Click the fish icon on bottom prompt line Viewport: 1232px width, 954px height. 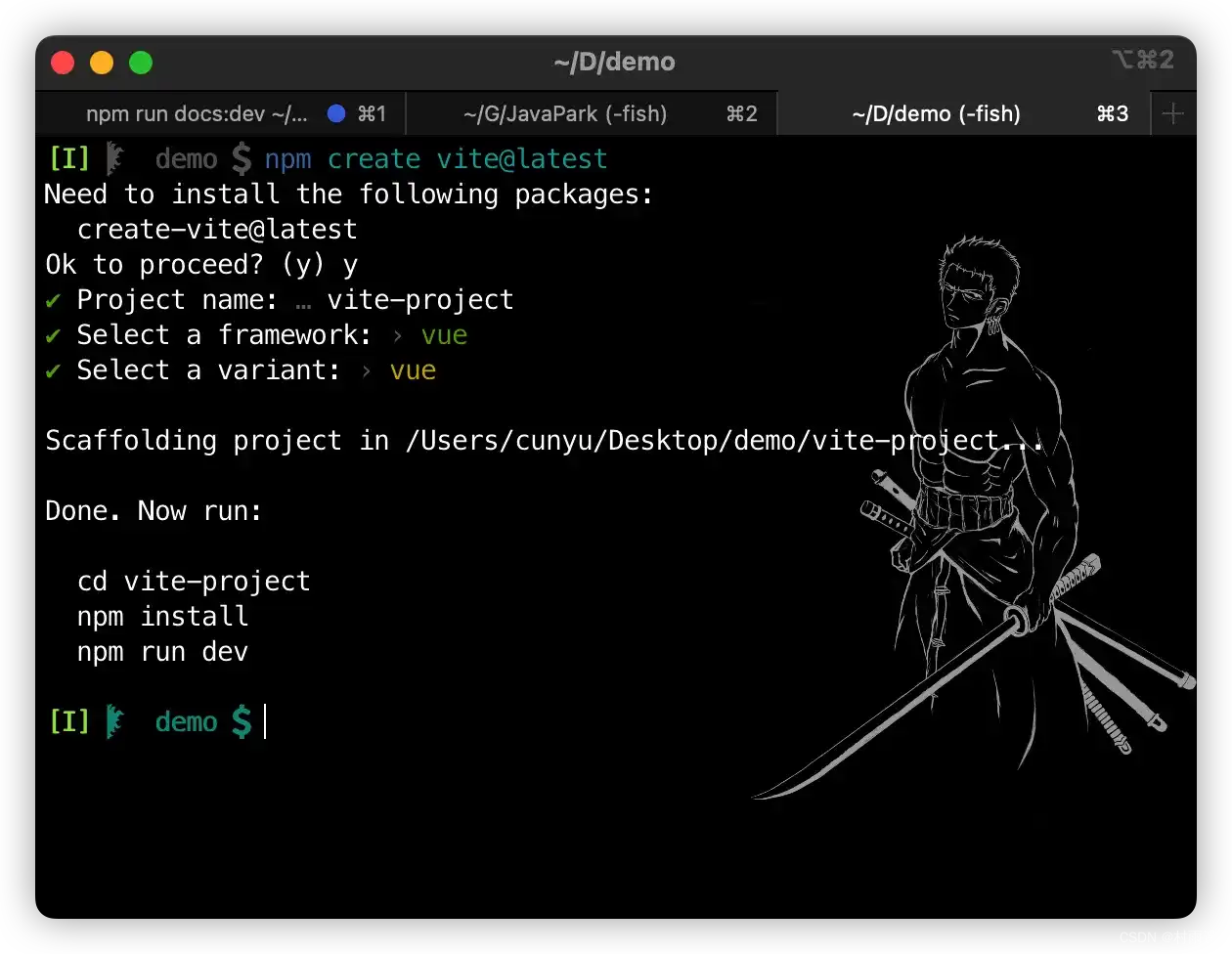pos(116,721)
